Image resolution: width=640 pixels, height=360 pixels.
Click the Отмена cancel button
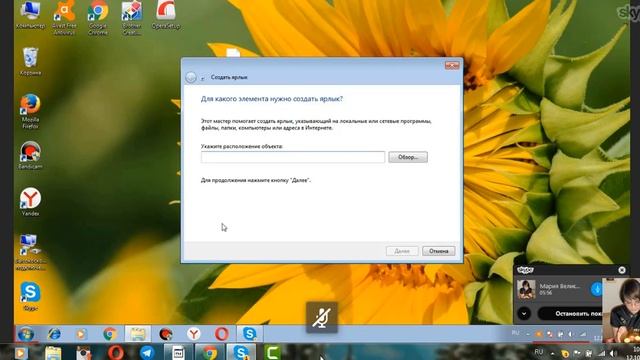438,251
